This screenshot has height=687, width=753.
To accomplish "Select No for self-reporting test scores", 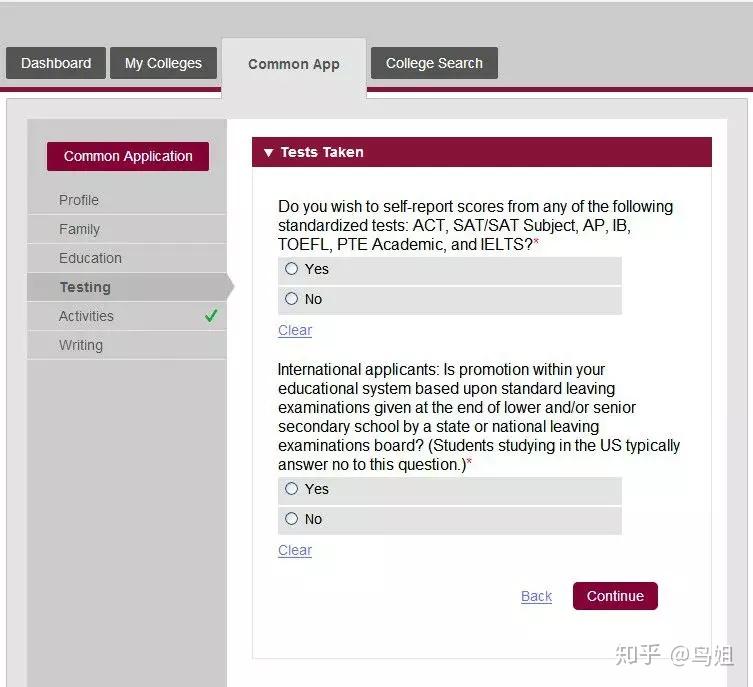I will pos(292,299).
